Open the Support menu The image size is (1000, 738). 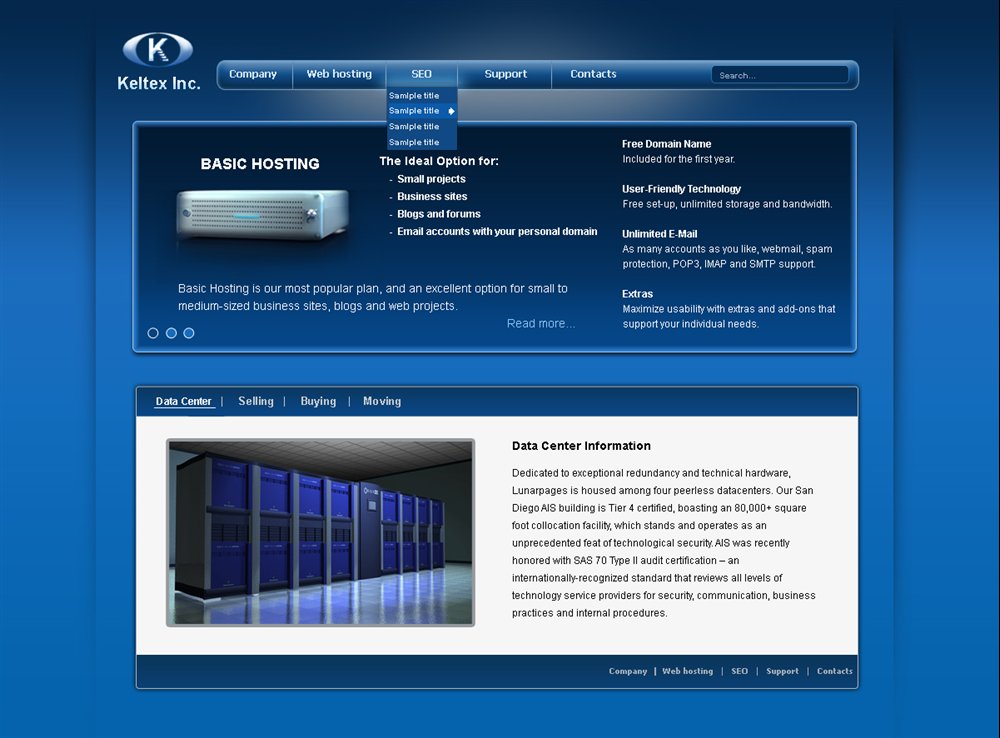click(506, 74)
